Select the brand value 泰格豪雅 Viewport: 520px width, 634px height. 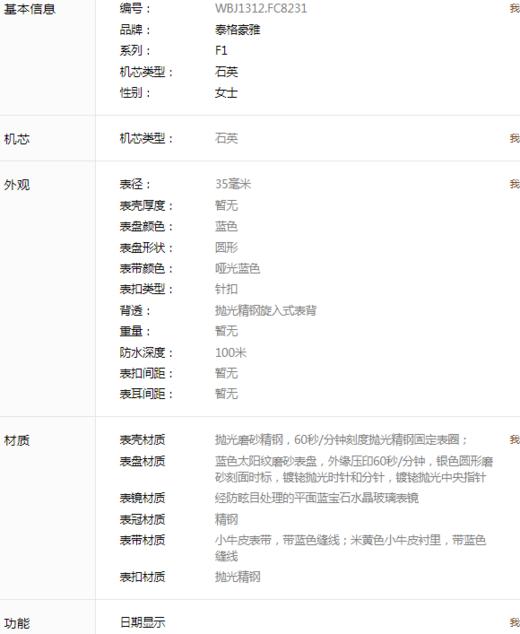[237, 30]
